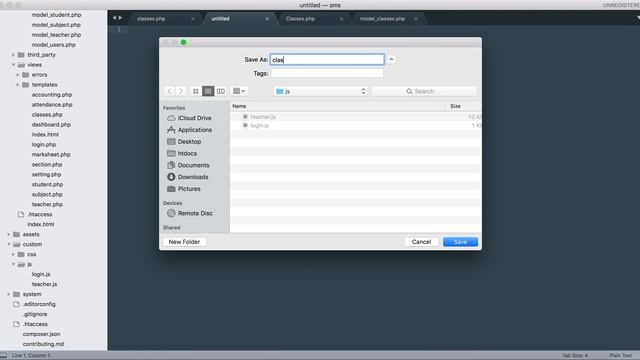Select Applications in Favorites sidebar
Image resolution: width=640 pixels, height=360 pixels.
click(189, 130)
